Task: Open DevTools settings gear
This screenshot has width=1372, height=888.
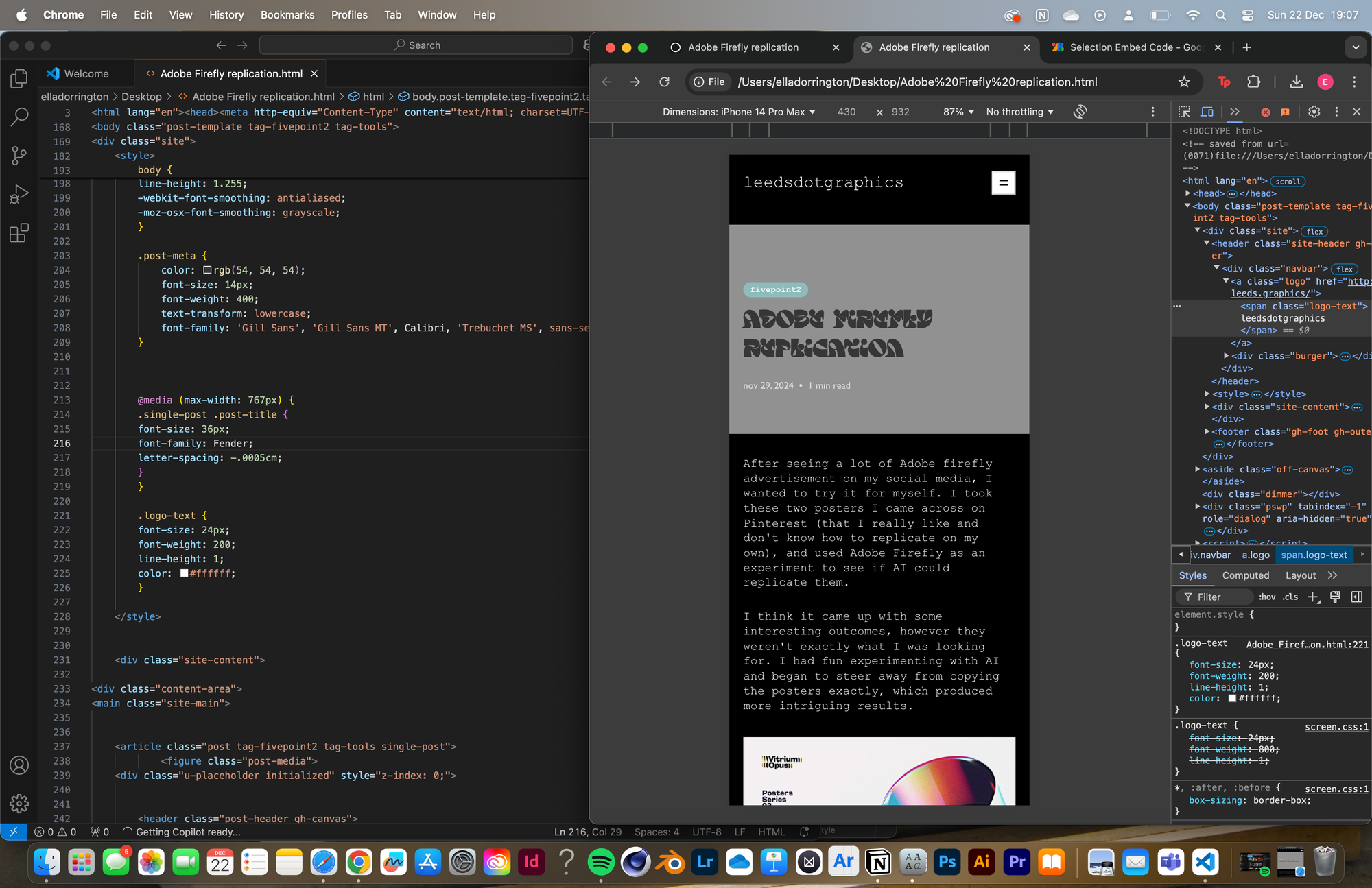Action: 1314,112
